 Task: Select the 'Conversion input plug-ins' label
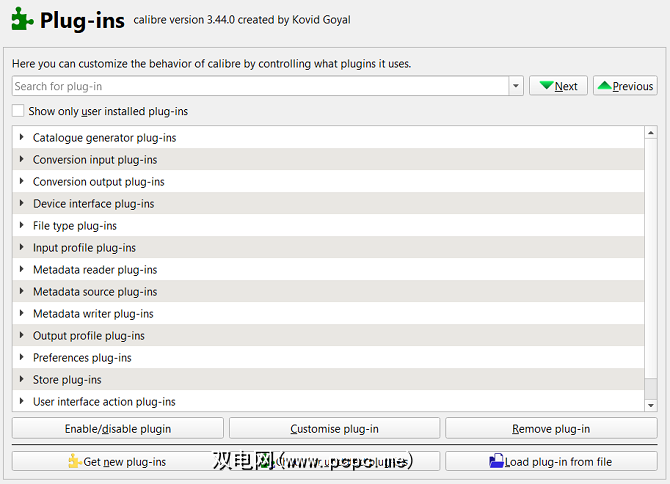[x=95, y=160]
